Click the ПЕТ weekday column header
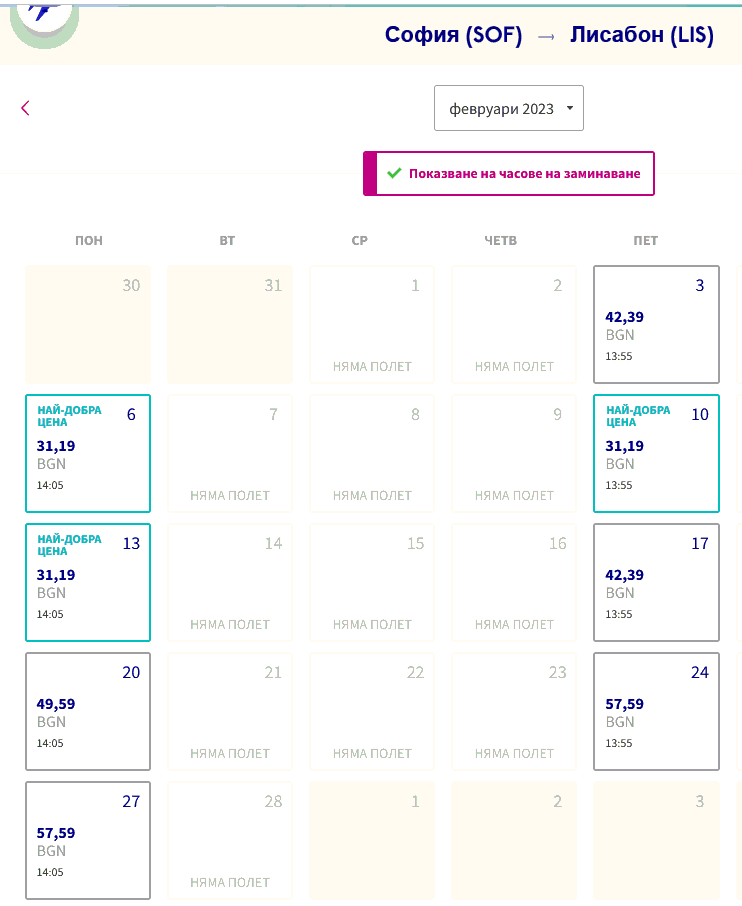Viewport: 742px width, 906px height. [646, 241]
